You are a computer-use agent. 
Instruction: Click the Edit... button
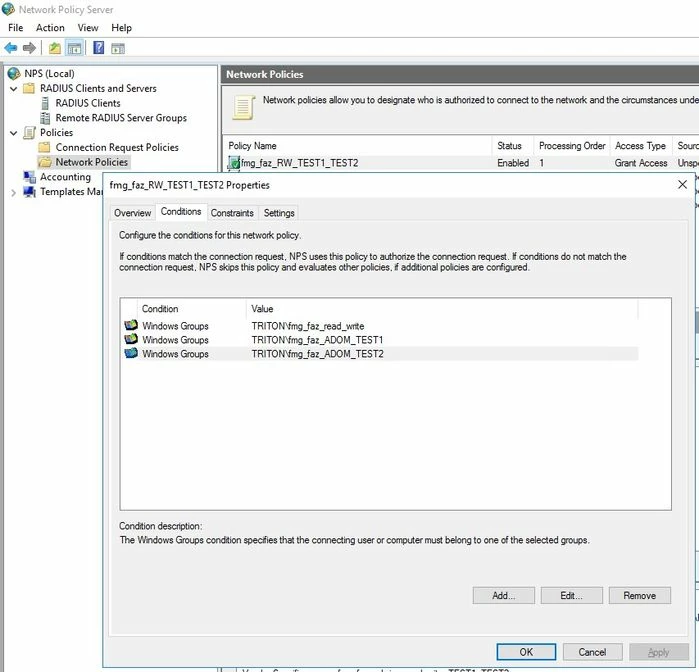coord(572,595)
